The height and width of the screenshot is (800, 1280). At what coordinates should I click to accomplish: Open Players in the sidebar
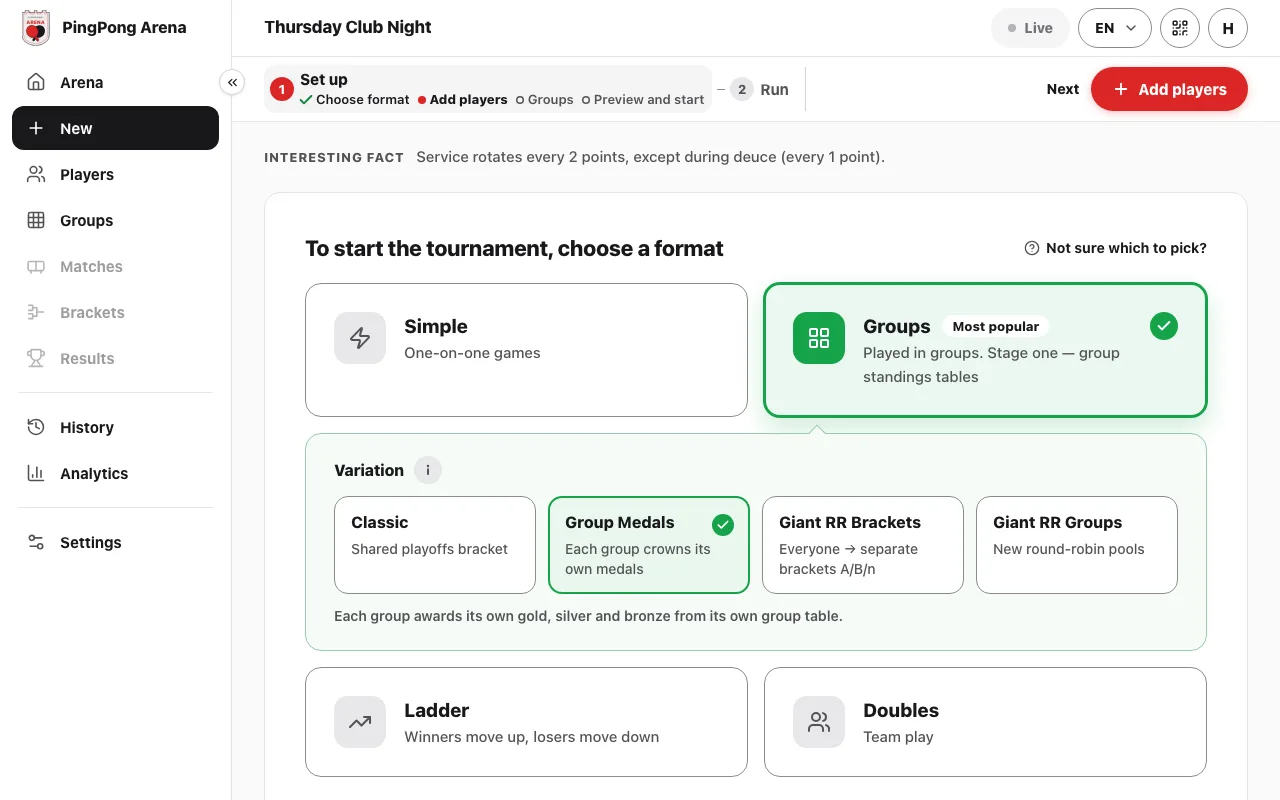pyautogui.click(x=115, y=174)
